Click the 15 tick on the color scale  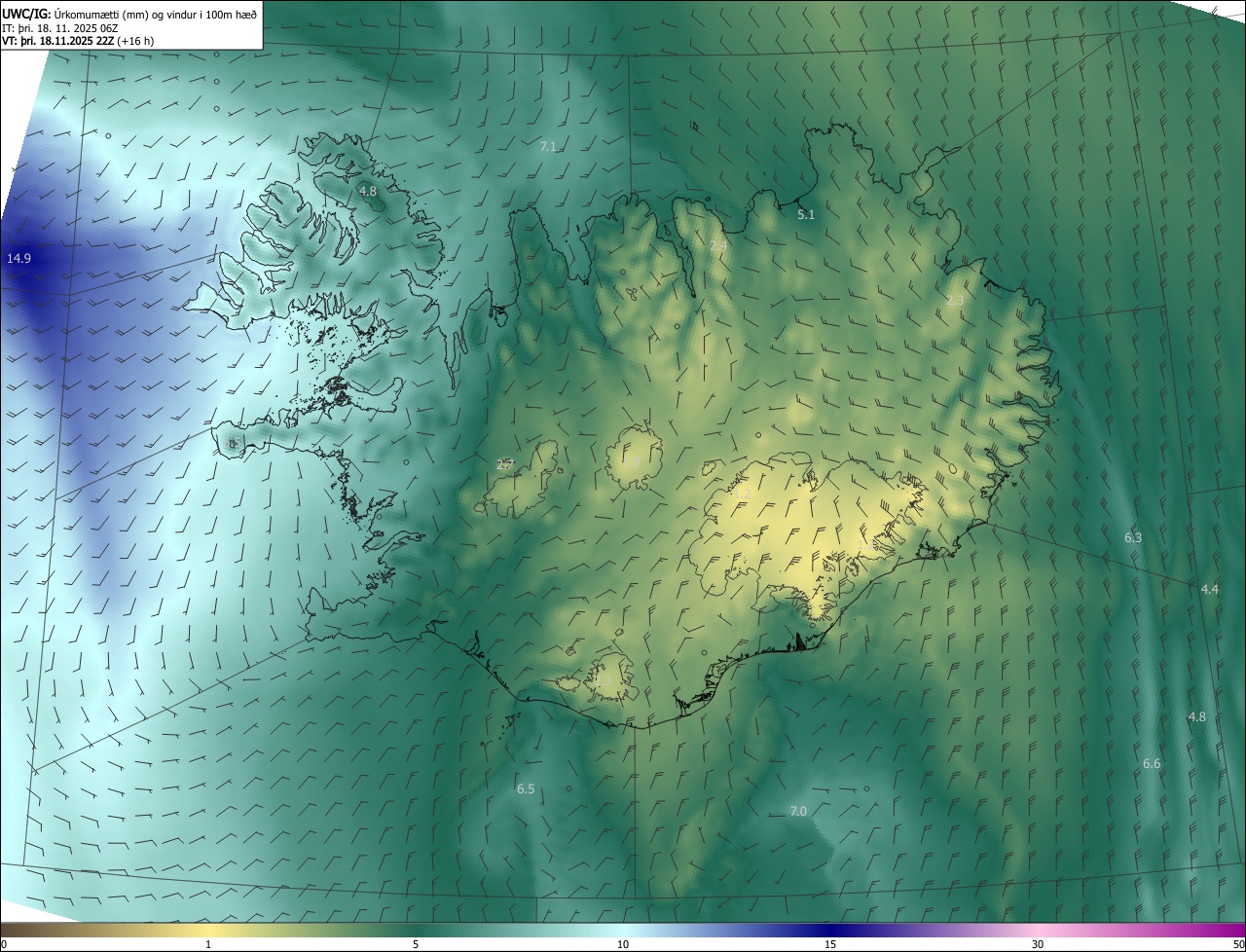pyautogui.click(x=830, y=944)
